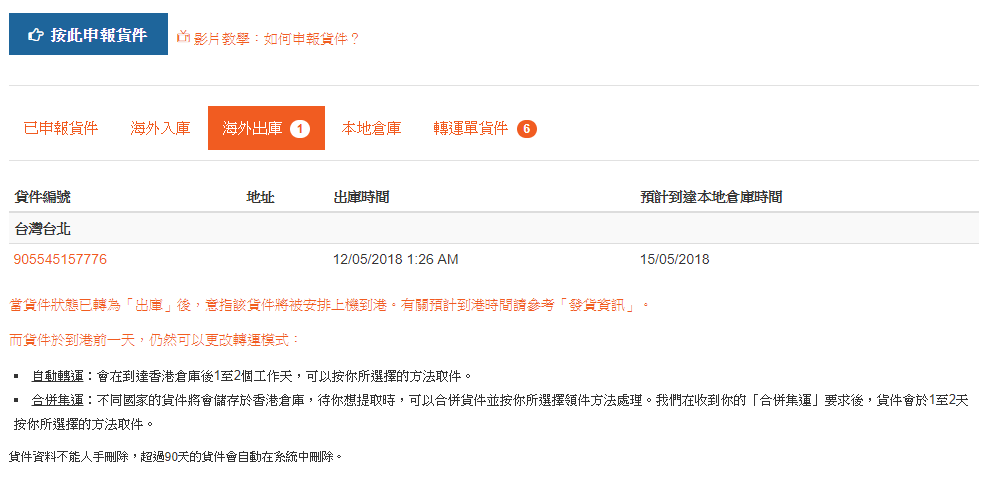Click the pointing hand icon on the declare button
Image resolution: width=984 pixels, height=479 pixels.
pyautogui.click(x=36, y=35)
